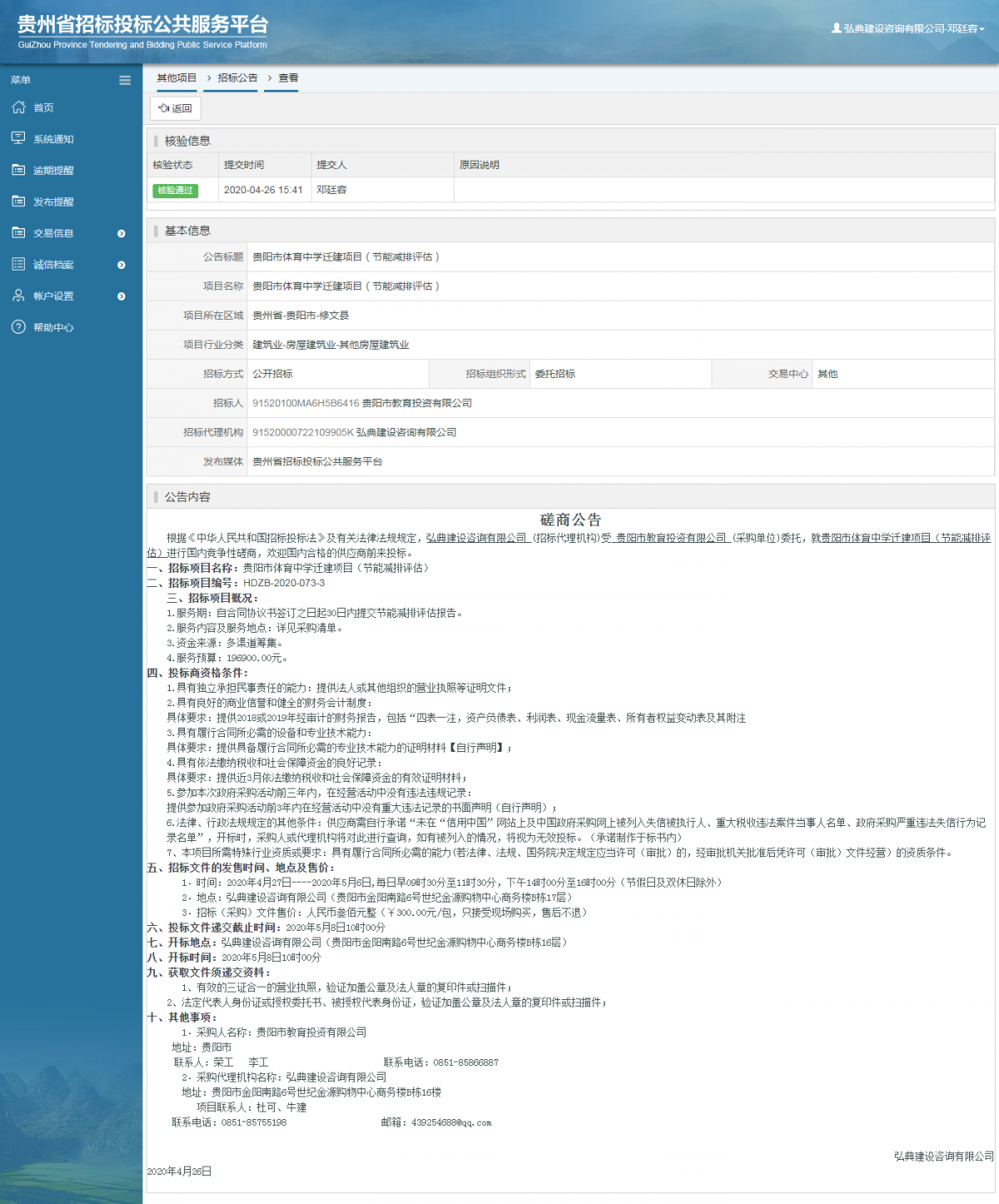Select the 查看 breadcrumb tab
Screen dimensions: 999x1204
click(288, 78)
